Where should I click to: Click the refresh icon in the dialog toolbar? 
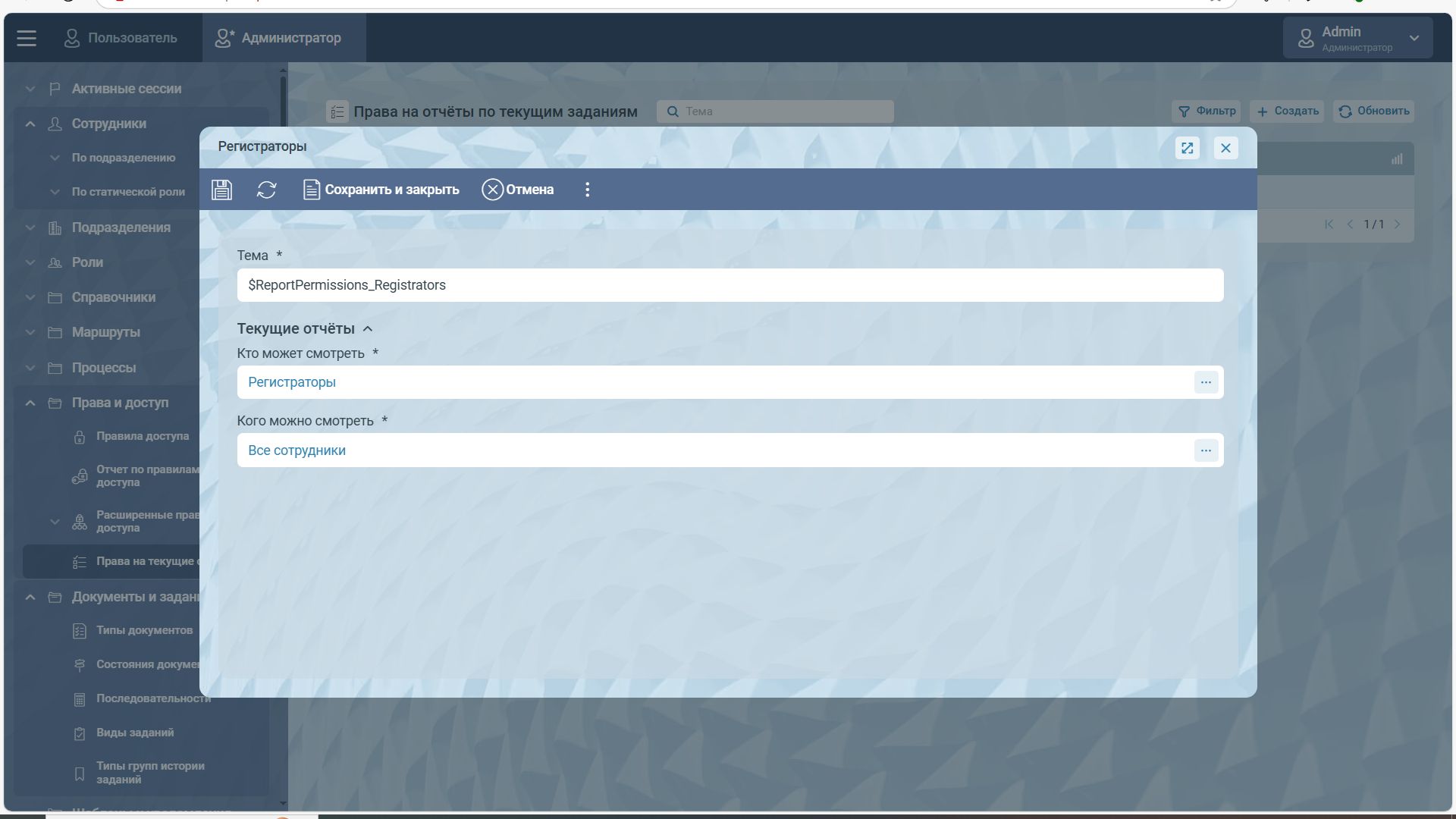tap(266, 190)
